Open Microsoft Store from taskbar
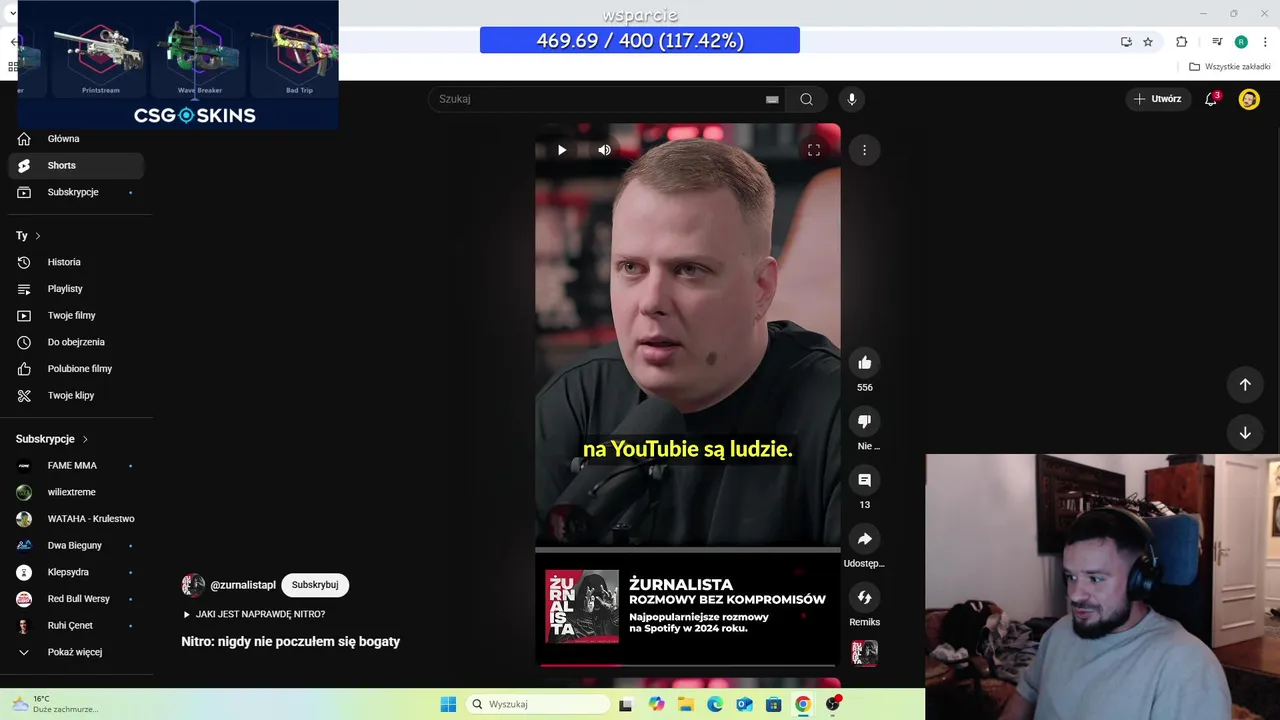Viewport: 1280px width, 720px height. coord(773,704)
